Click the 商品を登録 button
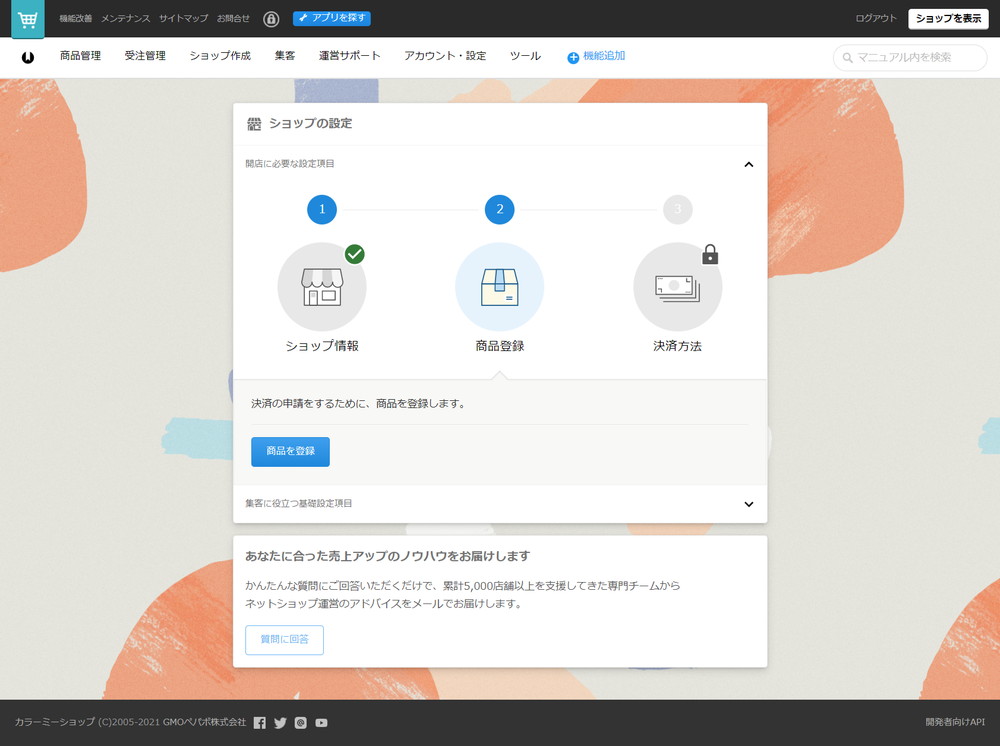Screen dimensions: 1000x746 tap(290, 451)
